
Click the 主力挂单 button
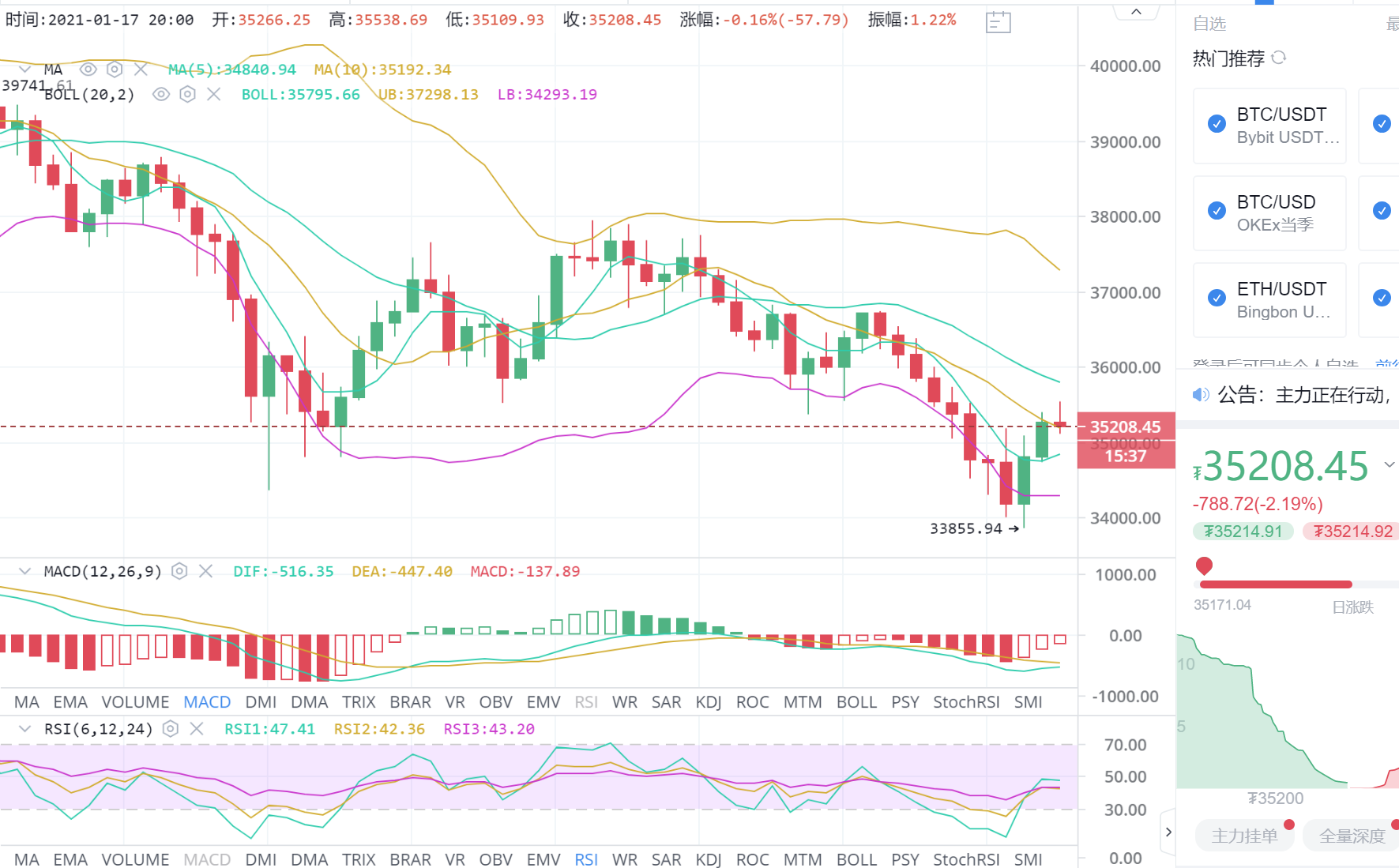coord(1244,836)
